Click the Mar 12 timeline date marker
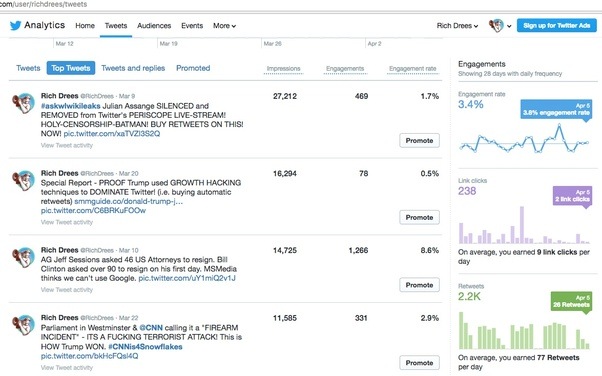 point(64,43)
